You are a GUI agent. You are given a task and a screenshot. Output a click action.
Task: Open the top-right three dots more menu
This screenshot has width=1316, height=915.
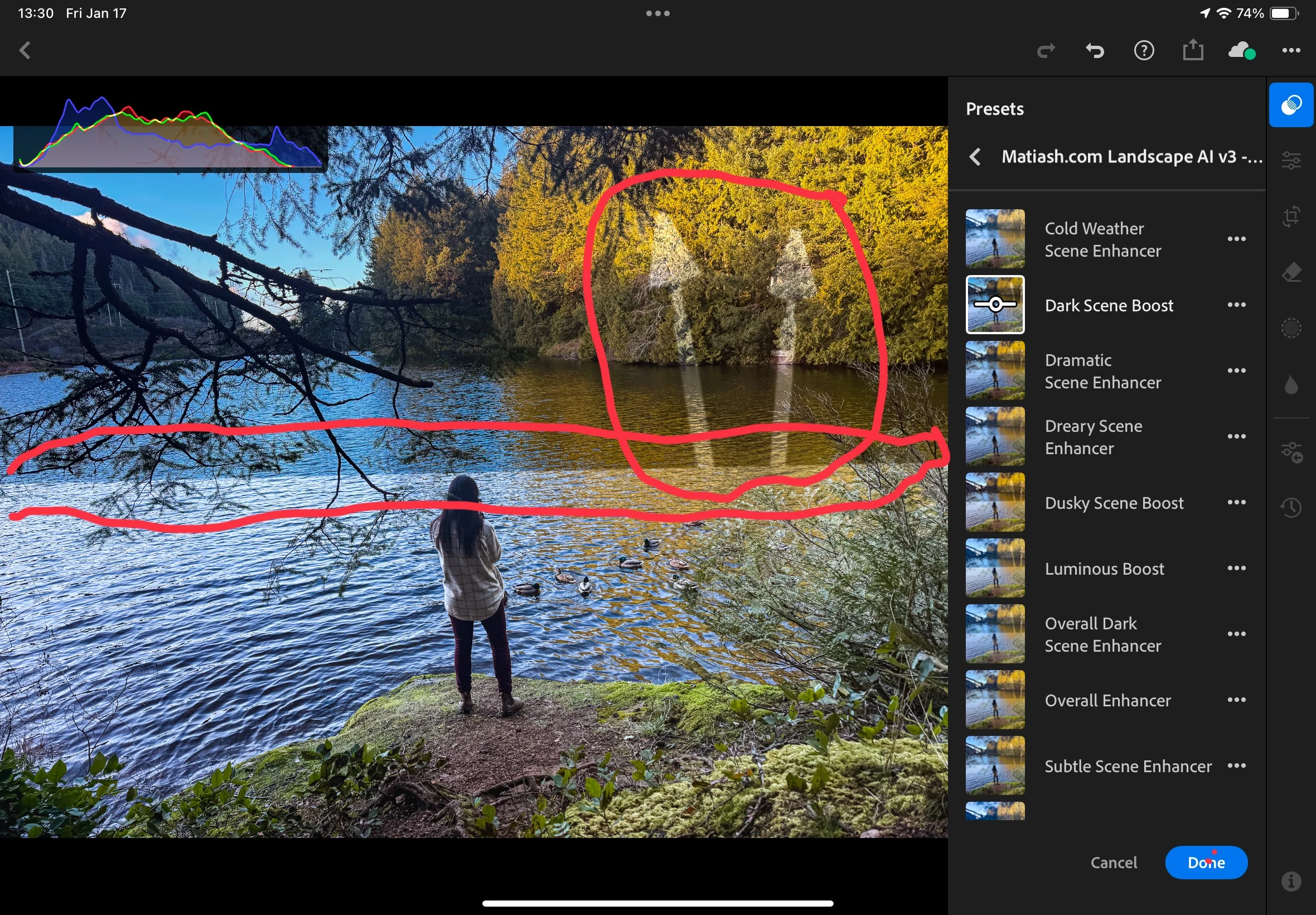(1290, 50)
